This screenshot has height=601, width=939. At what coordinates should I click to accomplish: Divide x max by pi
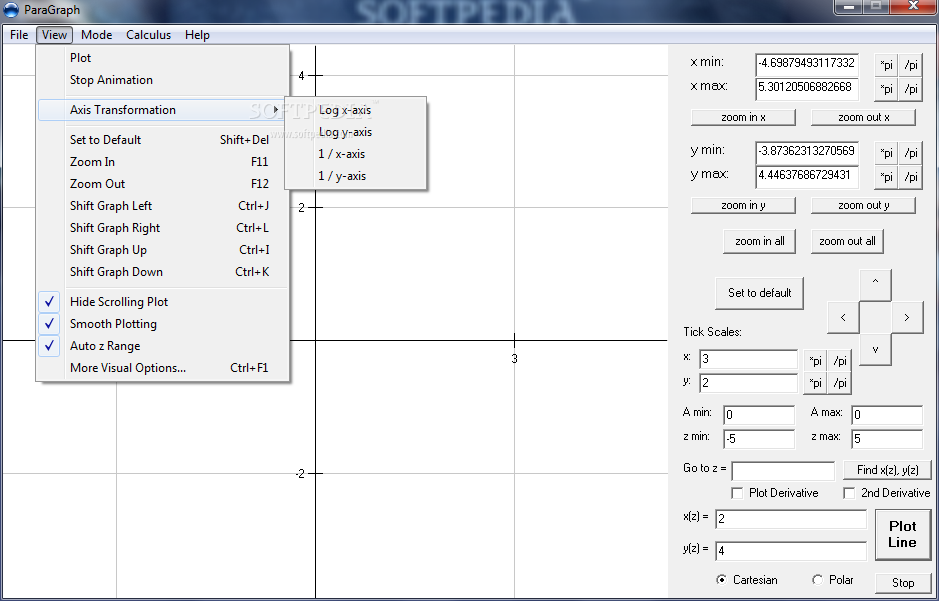[x=910, y=89]
